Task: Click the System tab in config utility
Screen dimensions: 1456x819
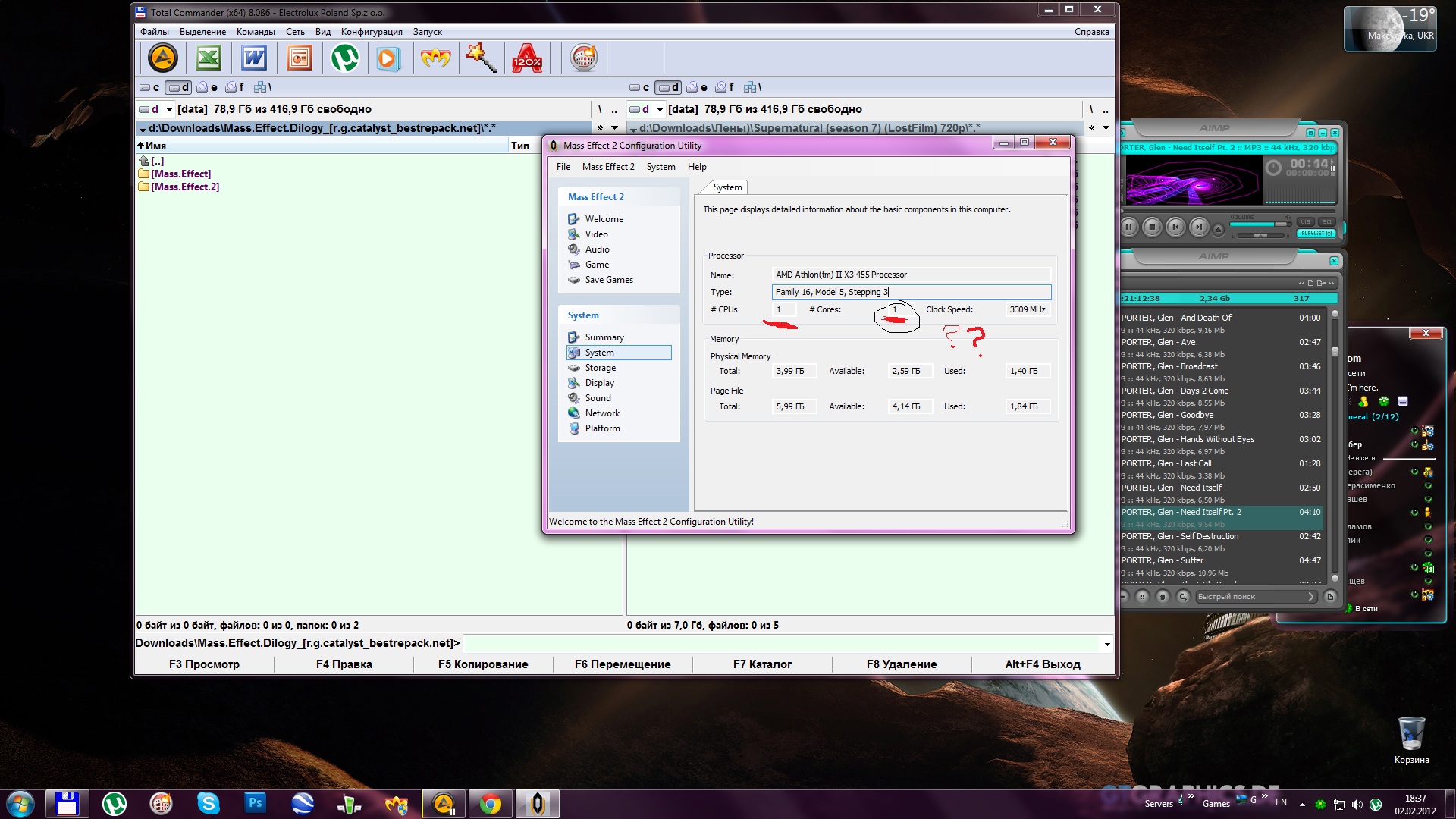Action: point(727,187)
